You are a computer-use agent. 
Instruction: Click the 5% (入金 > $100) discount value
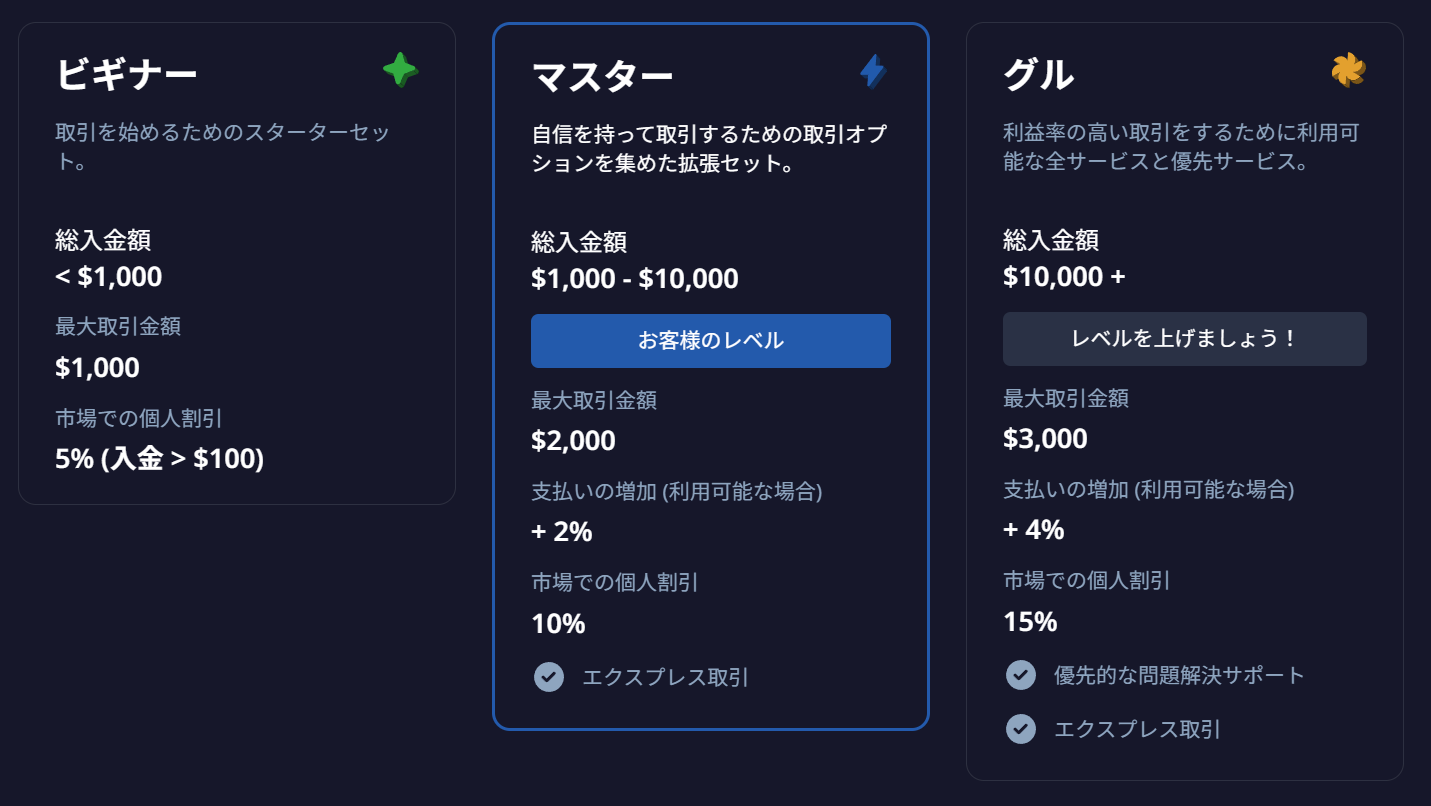click(160, 459)
